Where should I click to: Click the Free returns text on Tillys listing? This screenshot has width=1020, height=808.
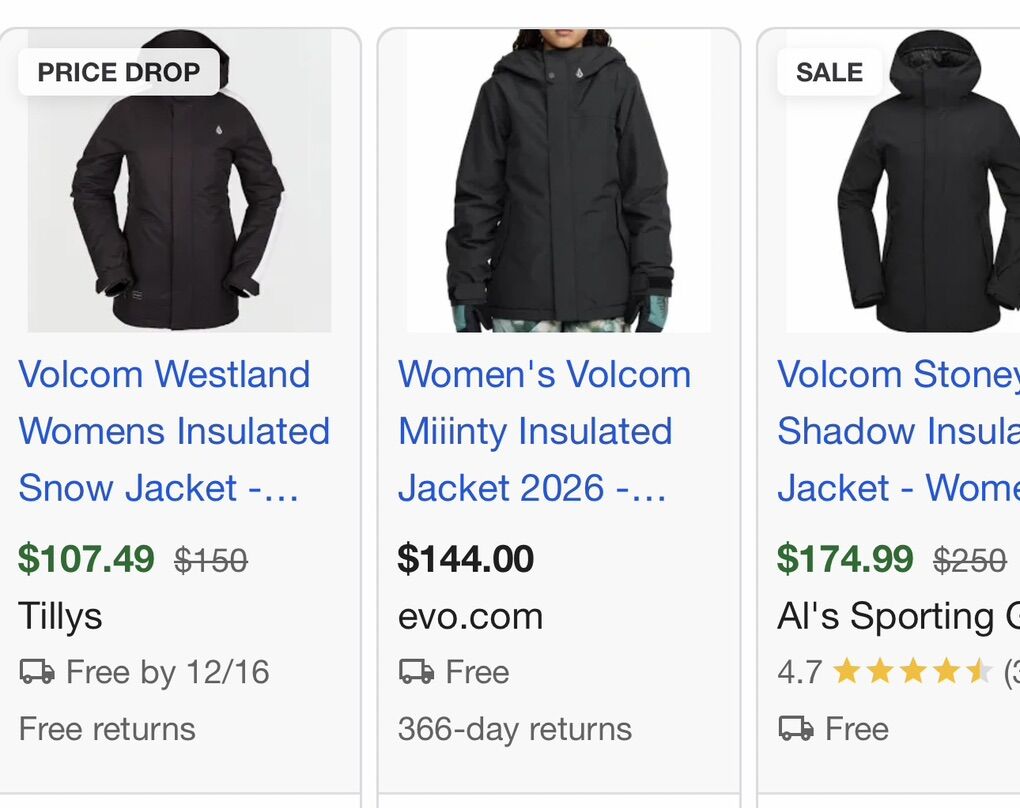click(107, 729)
